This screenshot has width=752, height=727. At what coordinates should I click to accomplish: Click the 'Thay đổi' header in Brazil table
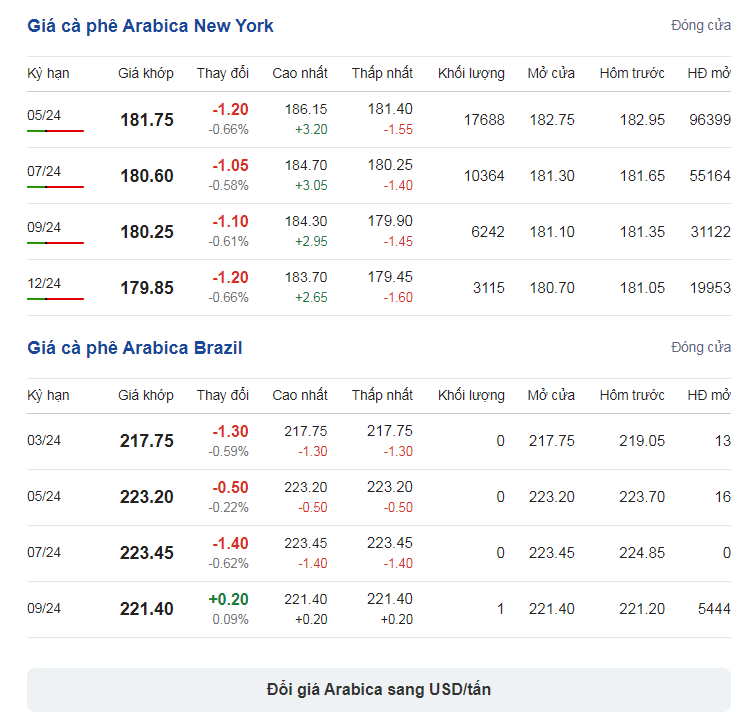click(x=223, y=395)
